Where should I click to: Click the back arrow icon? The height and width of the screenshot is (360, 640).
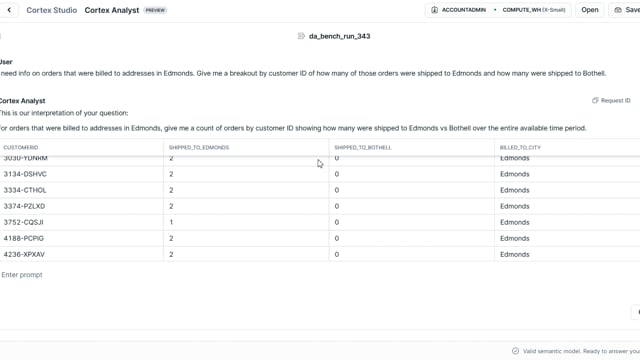click(x=9, y=10)
